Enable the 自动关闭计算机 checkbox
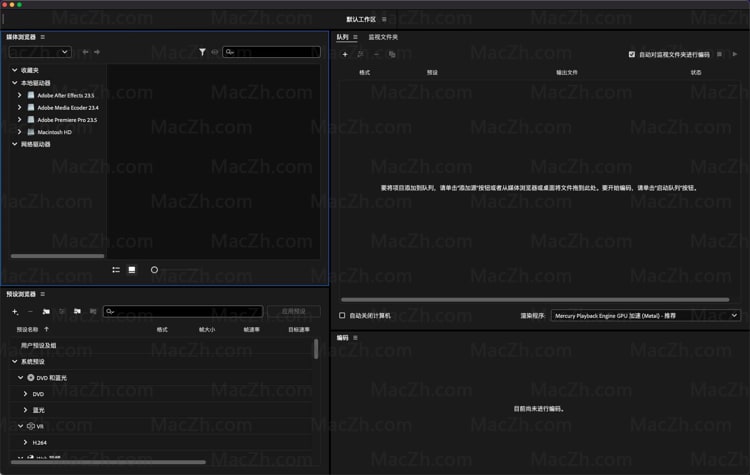 (x=342, y=316)
